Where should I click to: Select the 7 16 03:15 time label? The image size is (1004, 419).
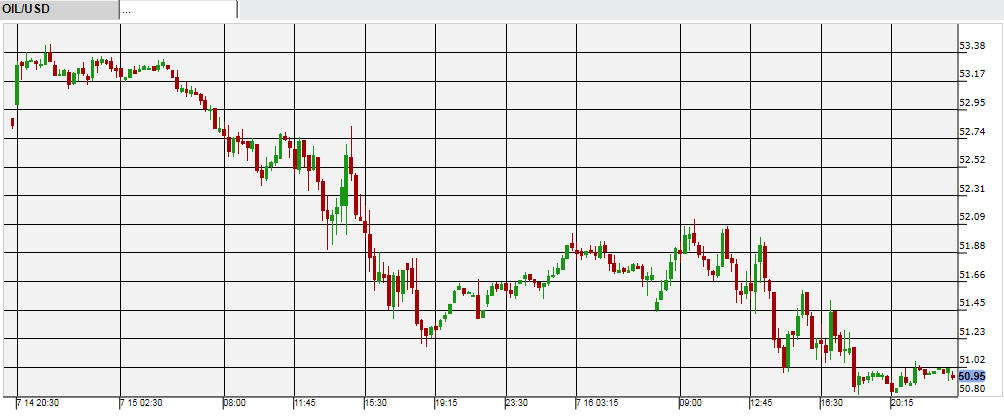[598, 403]
